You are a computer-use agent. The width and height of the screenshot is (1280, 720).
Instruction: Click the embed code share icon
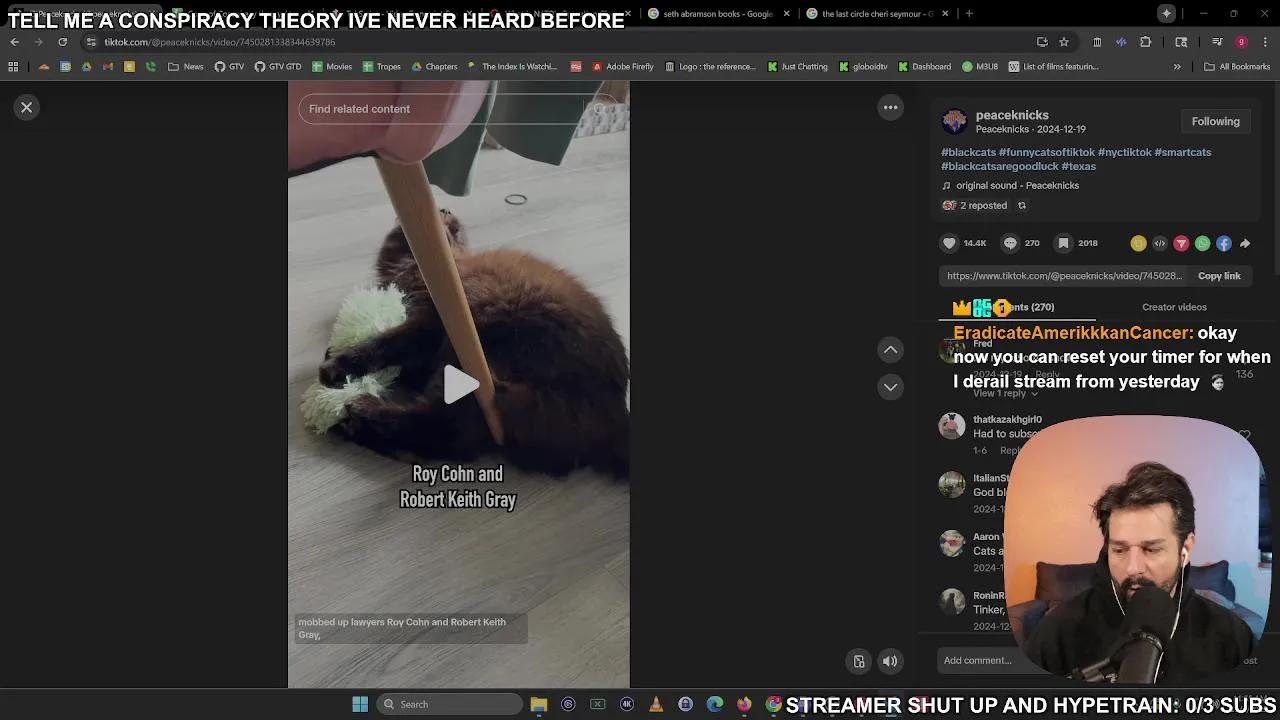pos(1159,243)
